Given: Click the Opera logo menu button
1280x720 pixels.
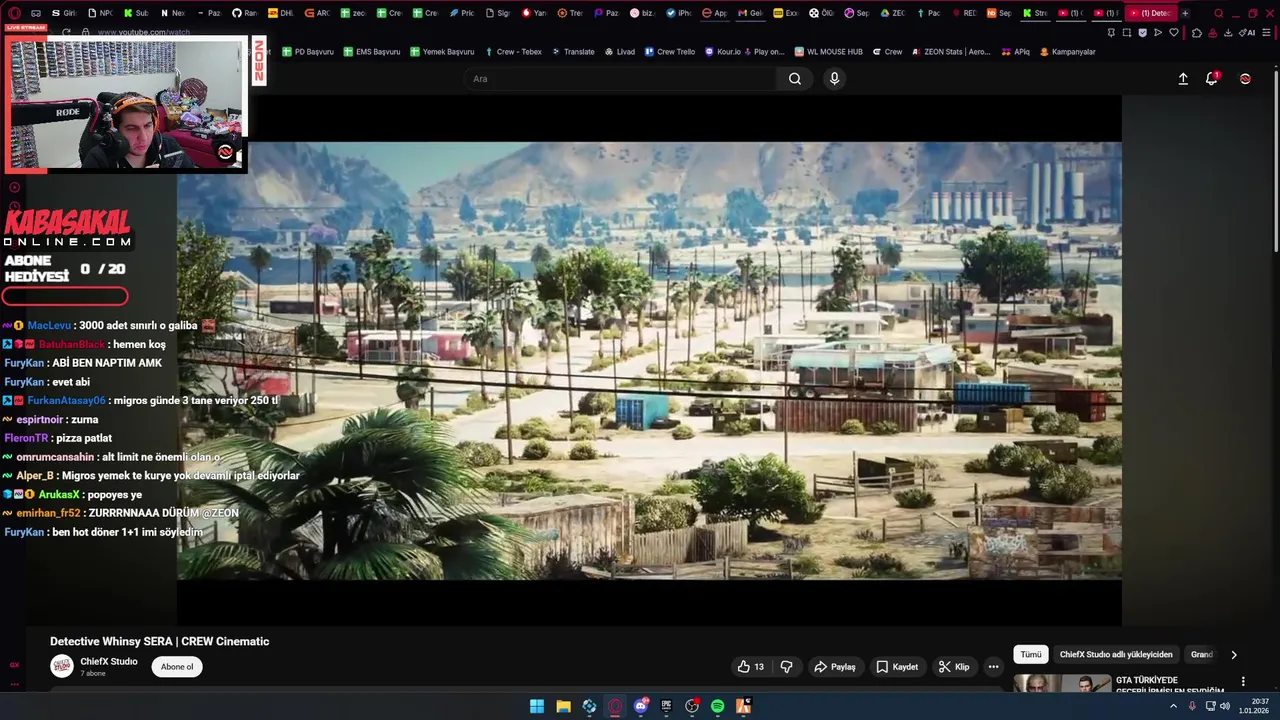Looking at the screenshot, I should point(14,13).
